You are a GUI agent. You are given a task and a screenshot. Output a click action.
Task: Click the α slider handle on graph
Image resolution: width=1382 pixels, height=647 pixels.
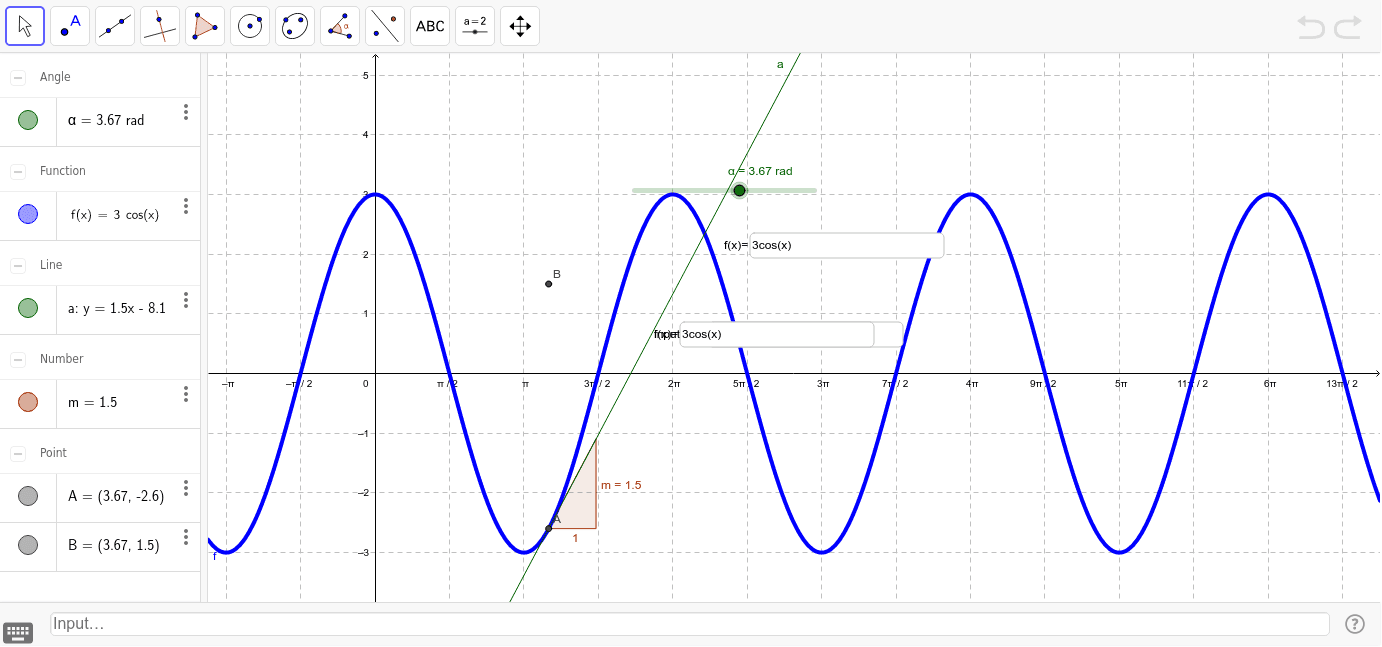pos(739,190)
